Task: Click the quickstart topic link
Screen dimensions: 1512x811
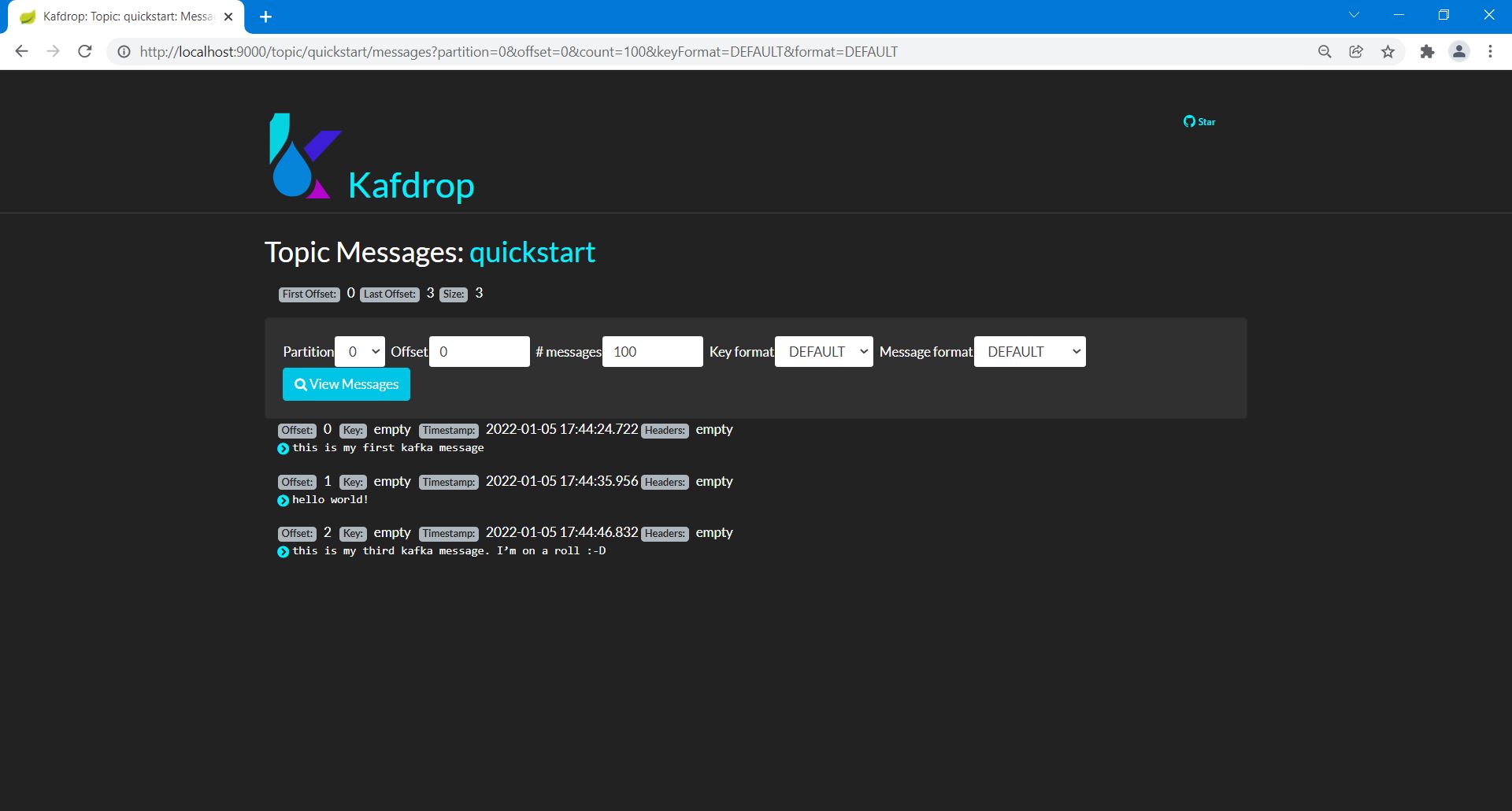Action: click(x=532, y=253)
